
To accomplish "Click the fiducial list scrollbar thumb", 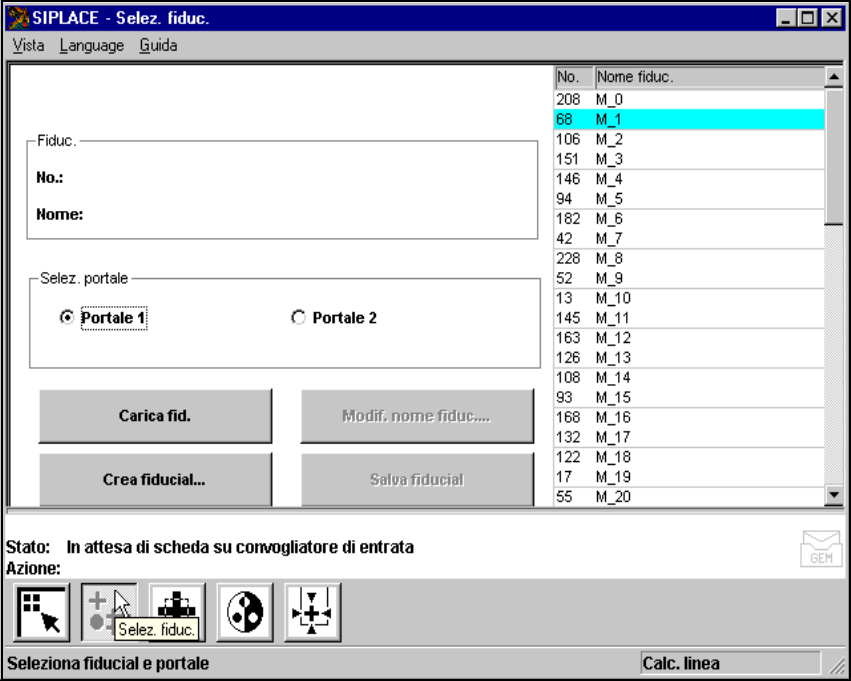I will (834, 156).
